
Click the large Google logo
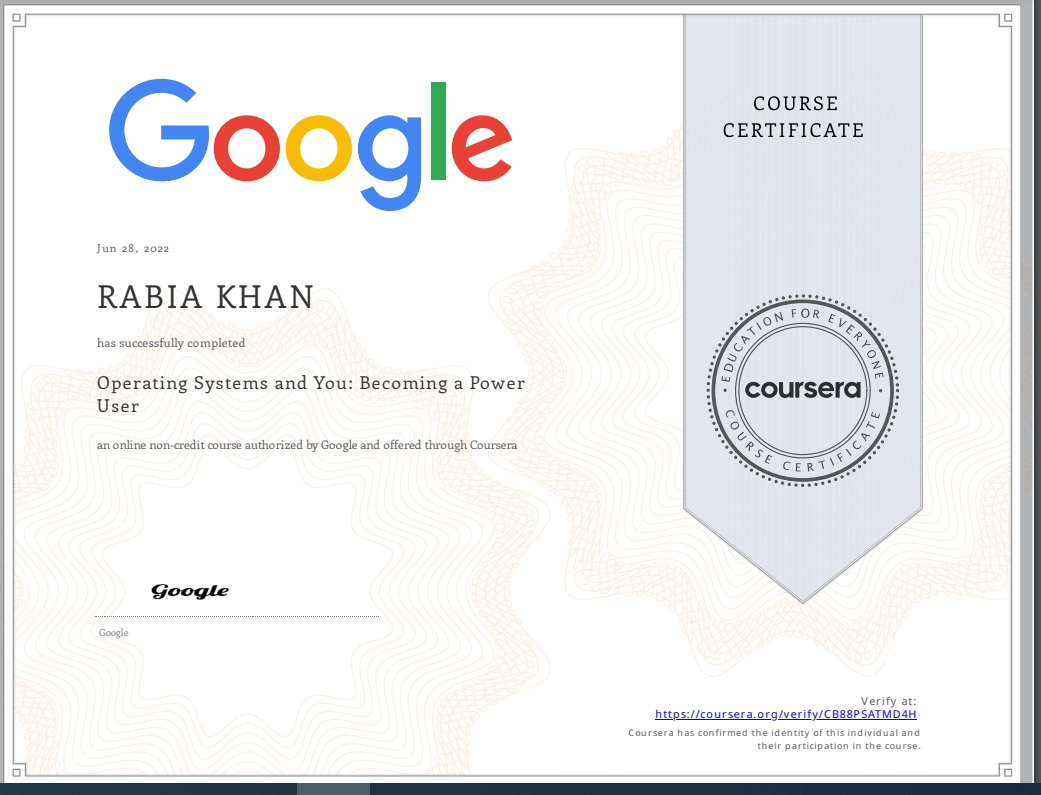(310, 144)
